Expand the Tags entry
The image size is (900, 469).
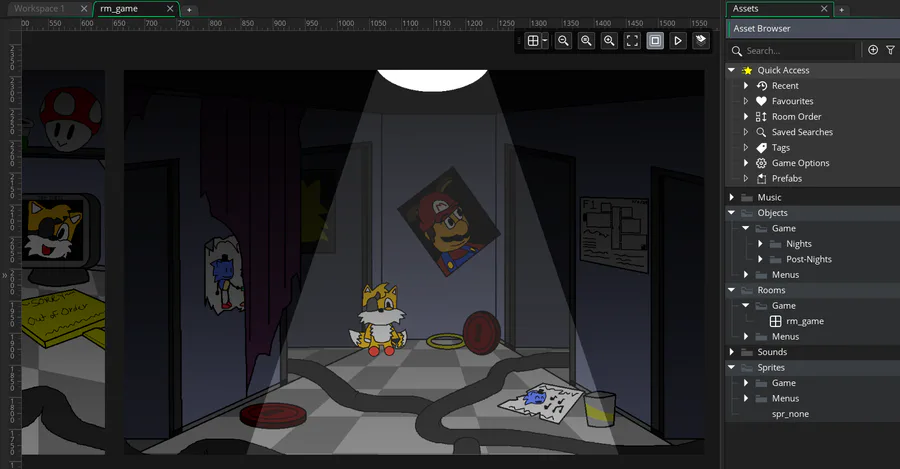[x=746, y=148]
